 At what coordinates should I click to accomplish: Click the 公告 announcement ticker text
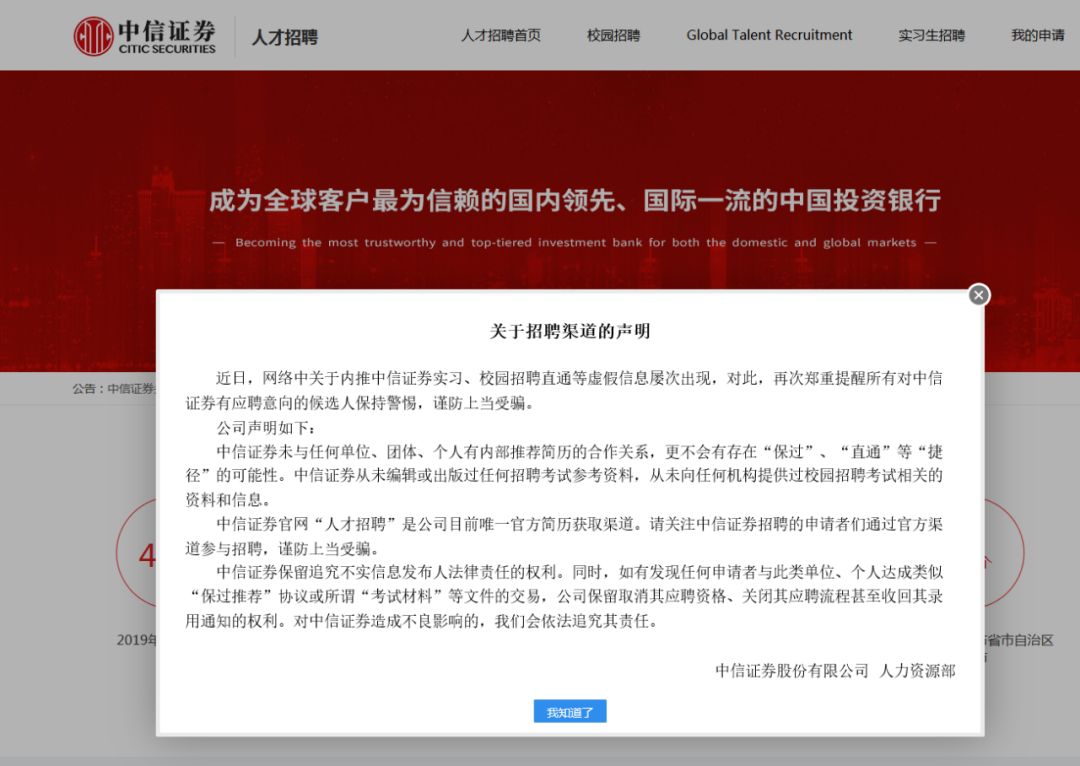point(113,389)
